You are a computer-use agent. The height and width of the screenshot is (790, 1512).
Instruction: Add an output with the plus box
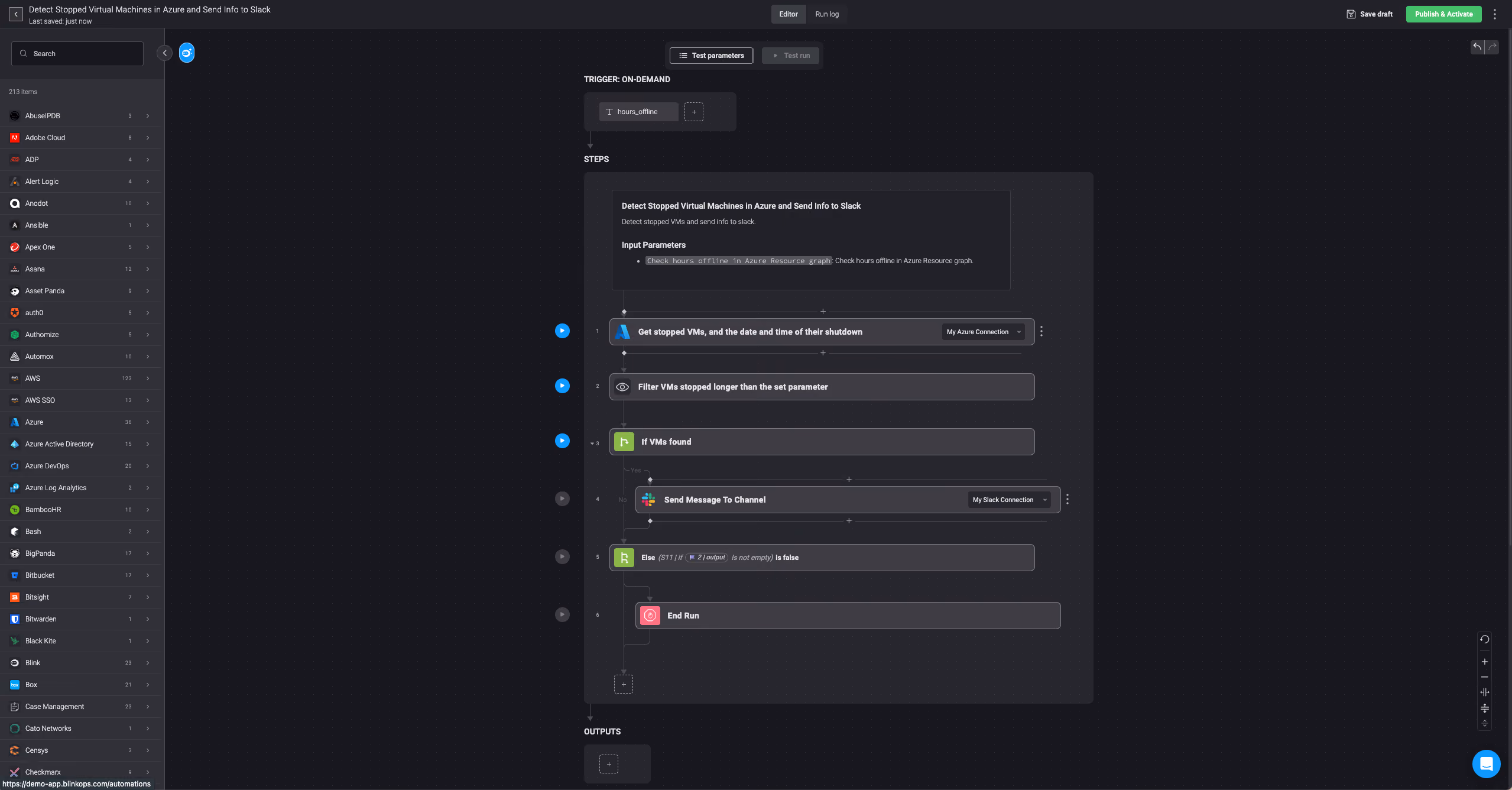pos(609,764)
